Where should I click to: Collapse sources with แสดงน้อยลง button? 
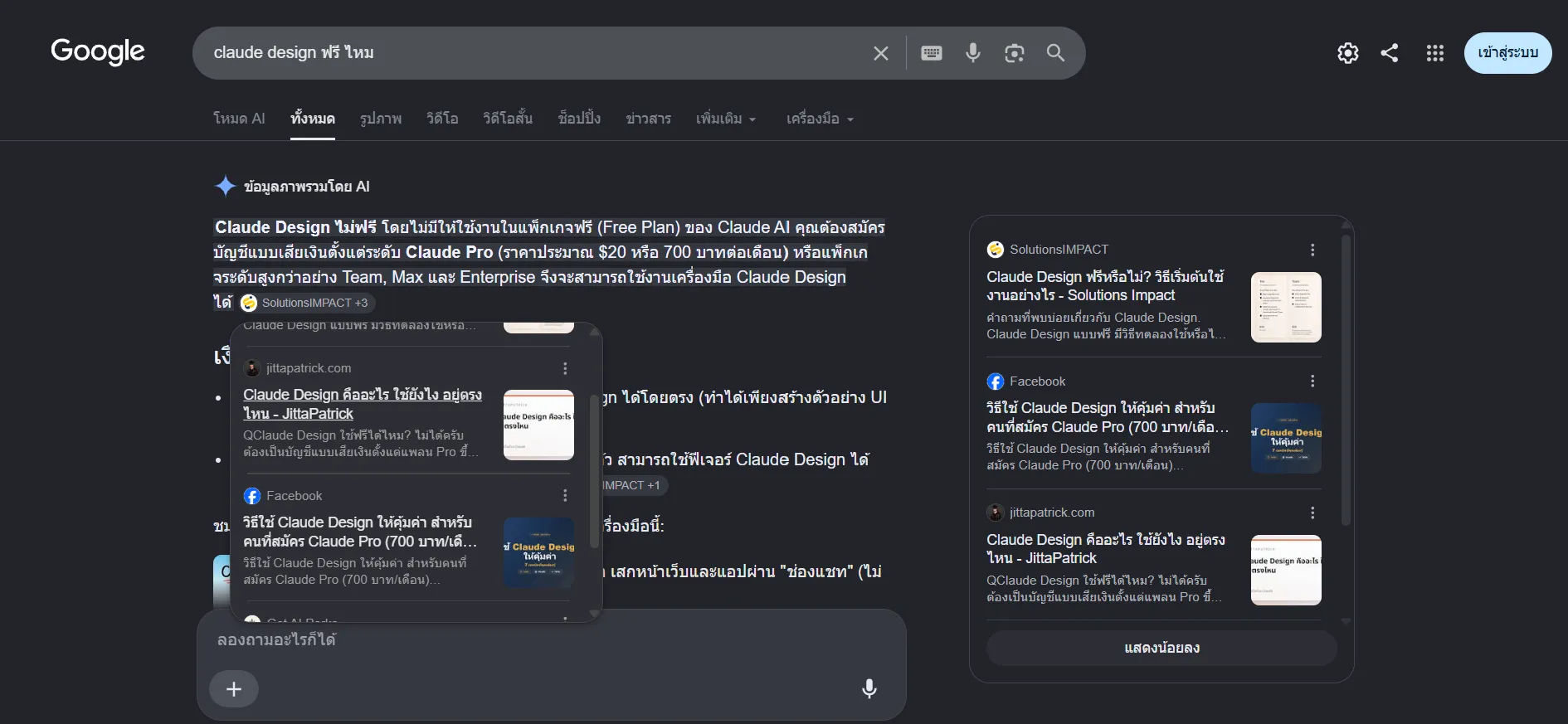pos(1161,648)
